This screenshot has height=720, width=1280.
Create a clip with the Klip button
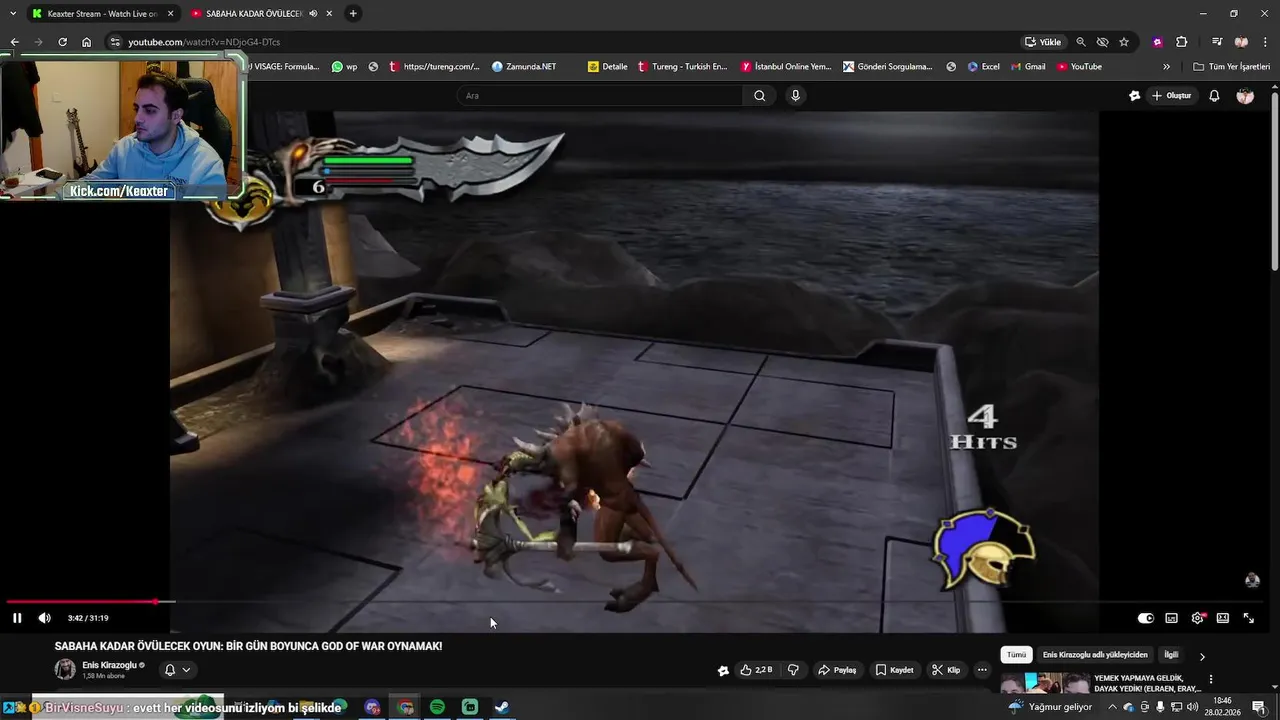946,670
